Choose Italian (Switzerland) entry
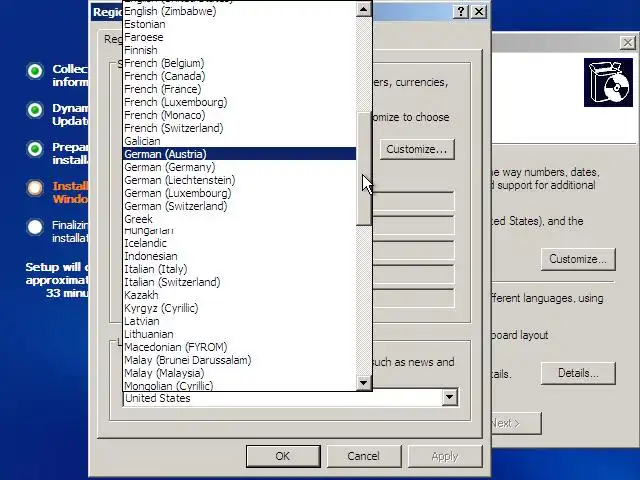The height and width of the screenshot is (480, 640). click(240, 282)
